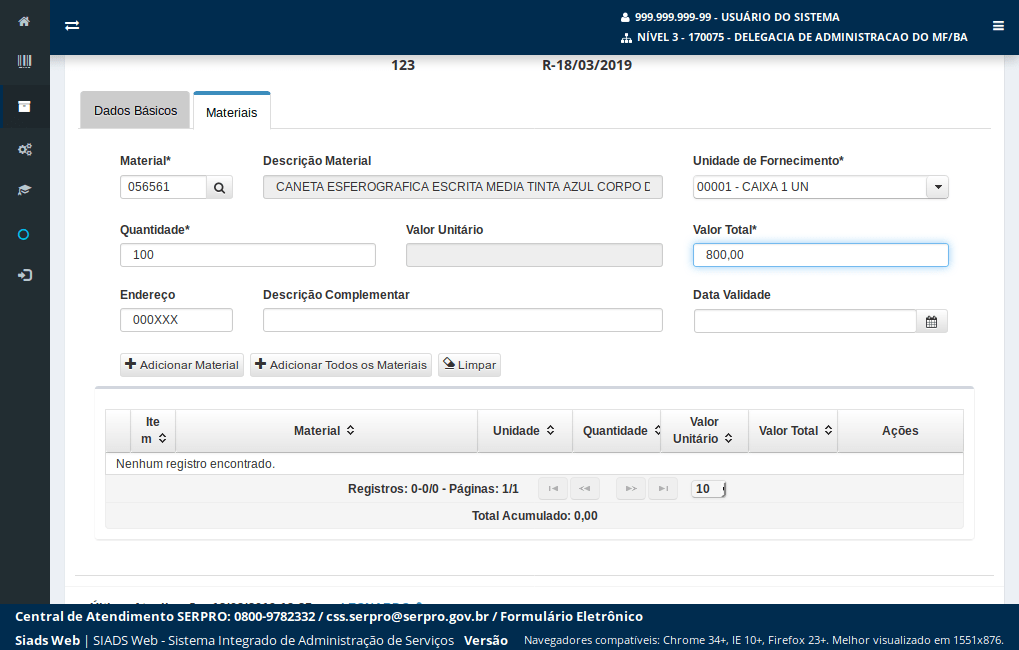Click the '123' header number
This screenshot has width=1019, height=650.
pyautogui.click(x=403, y=65)
